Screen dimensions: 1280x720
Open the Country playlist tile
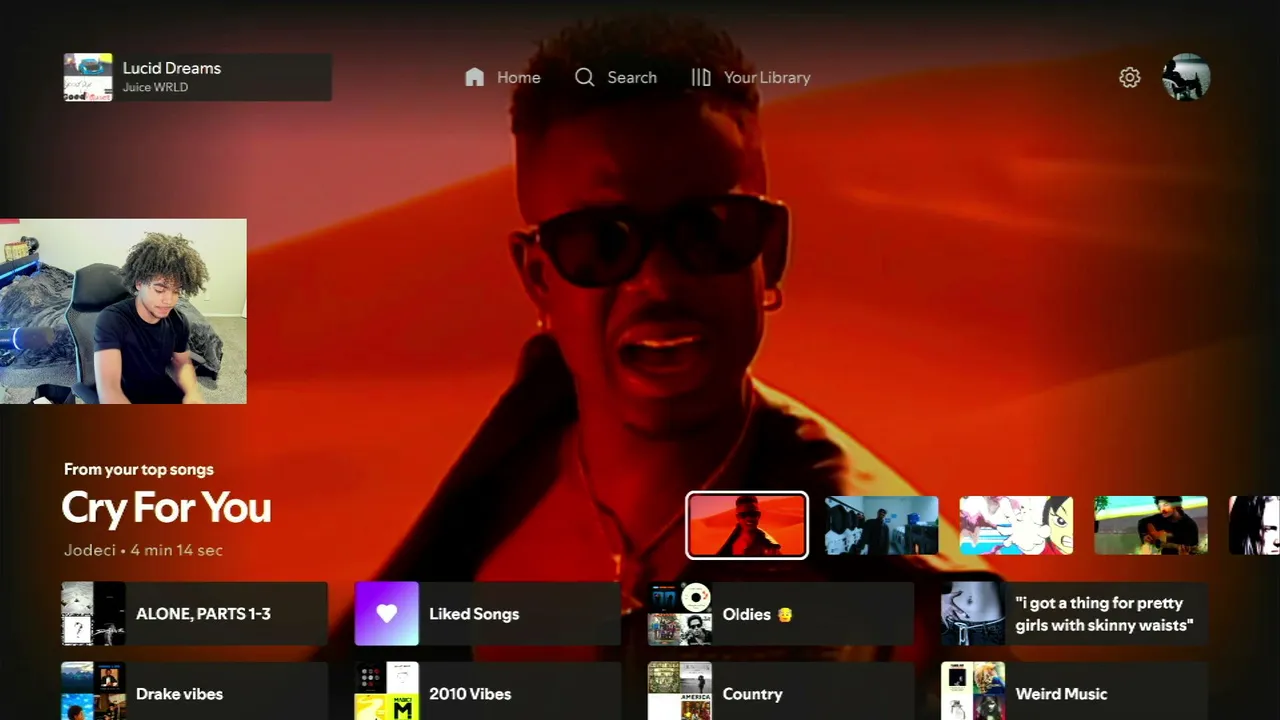point(781,691)
